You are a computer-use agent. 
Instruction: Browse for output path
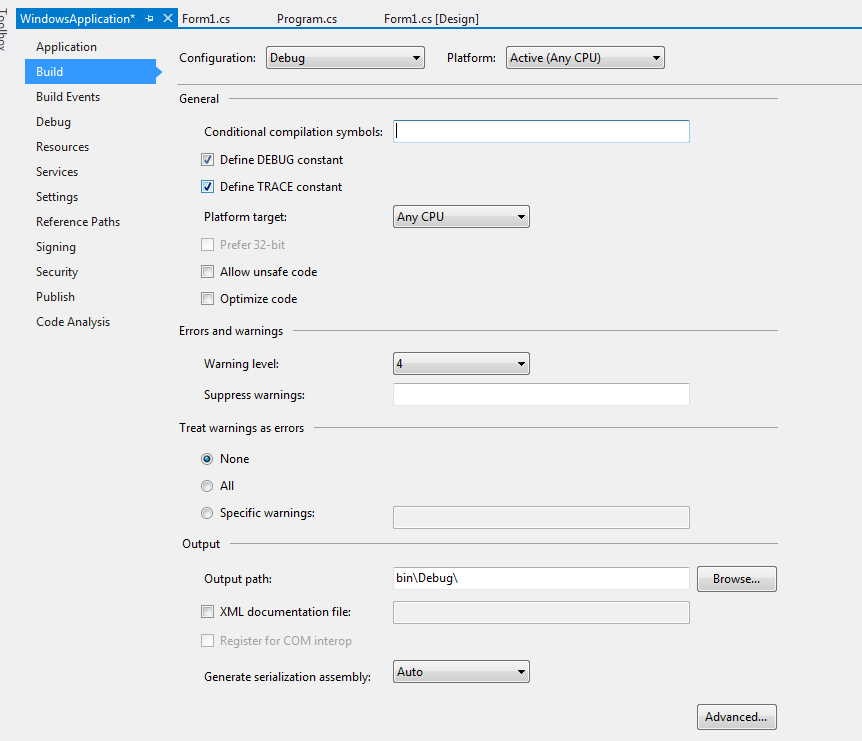click(737, 579)
